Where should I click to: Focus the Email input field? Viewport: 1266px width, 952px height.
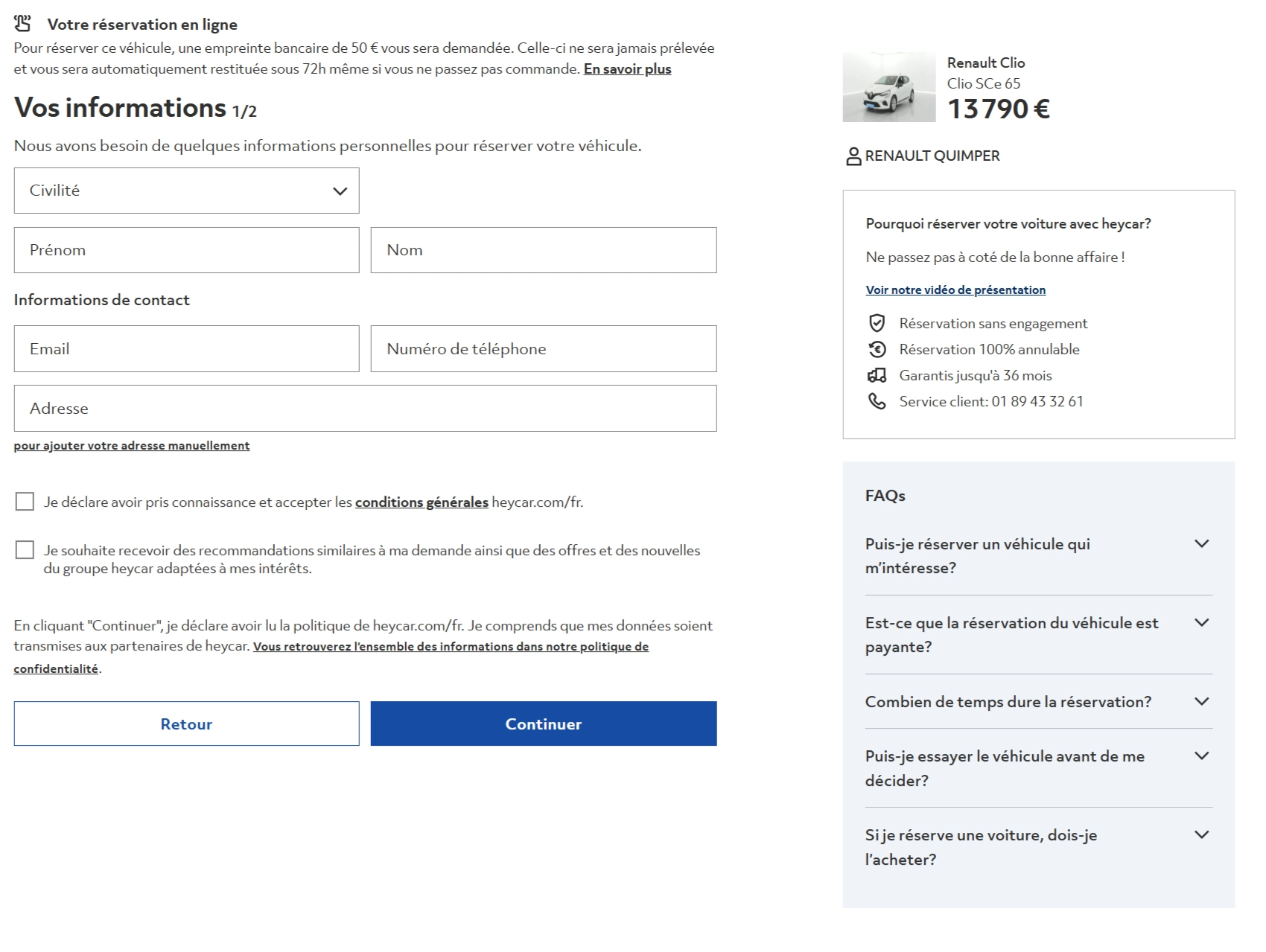(186, 348)
